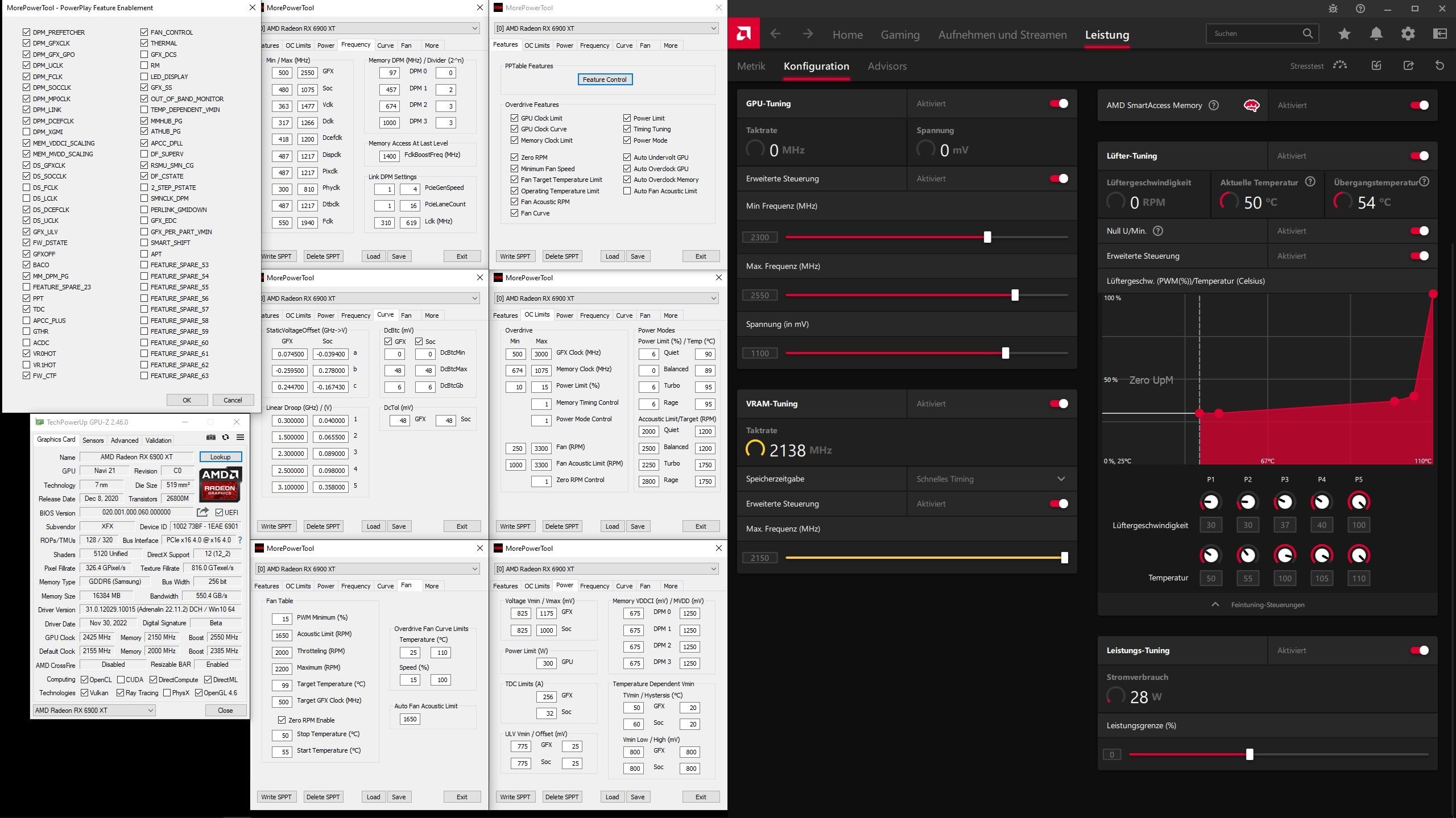The image size is (1456, 818).
Task: Open the GPU dropdown in the MorePowerTool OC Limits window
Action: point(606,298)
